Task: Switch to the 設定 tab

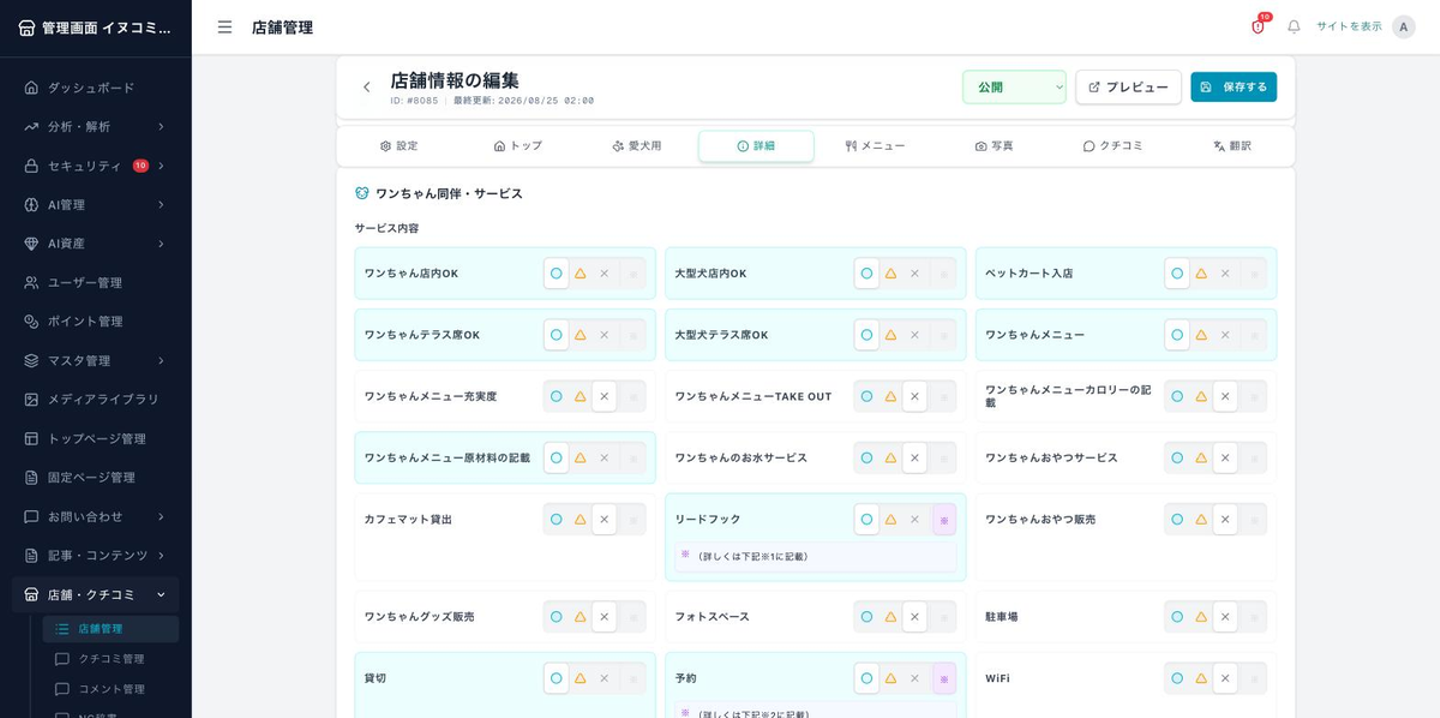Action: point(399,146)
